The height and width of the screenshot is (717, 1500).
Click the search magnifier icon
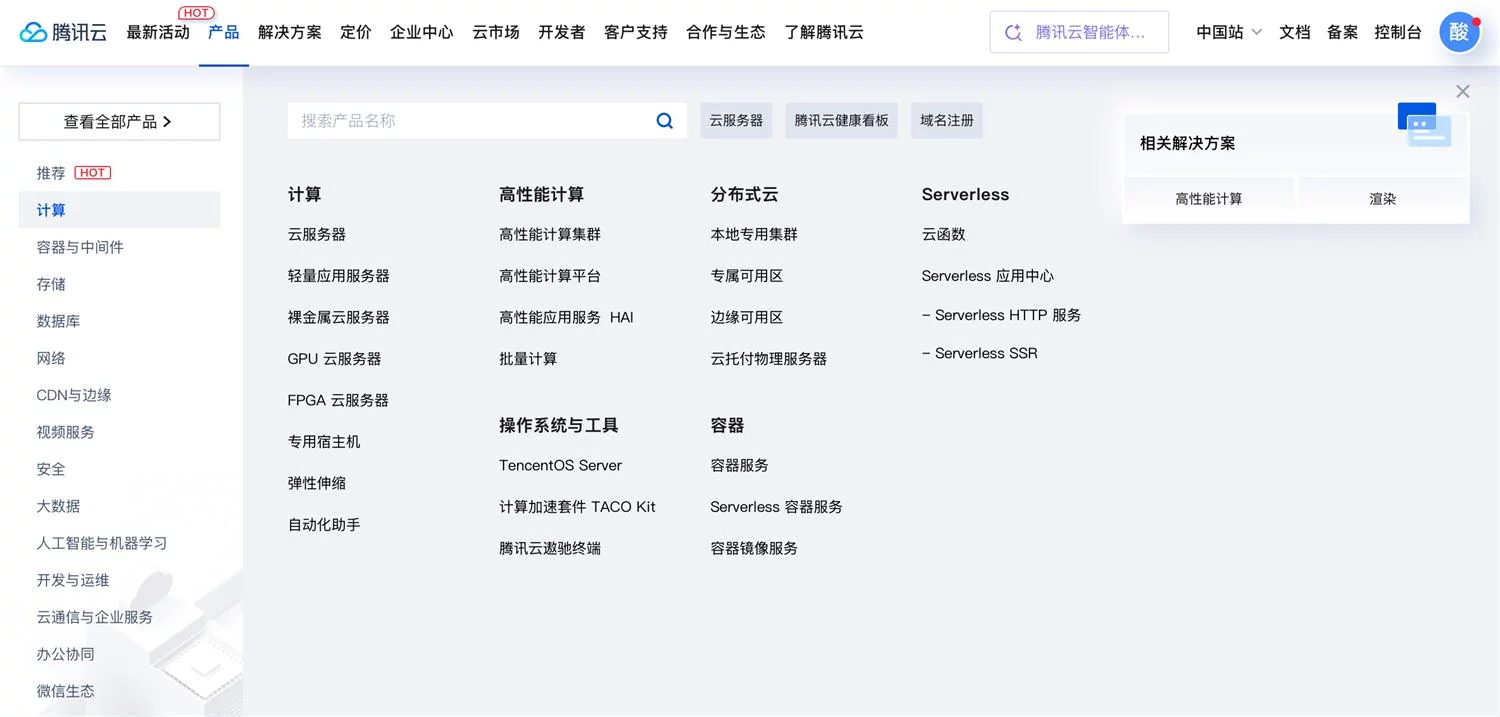point(663,120)
